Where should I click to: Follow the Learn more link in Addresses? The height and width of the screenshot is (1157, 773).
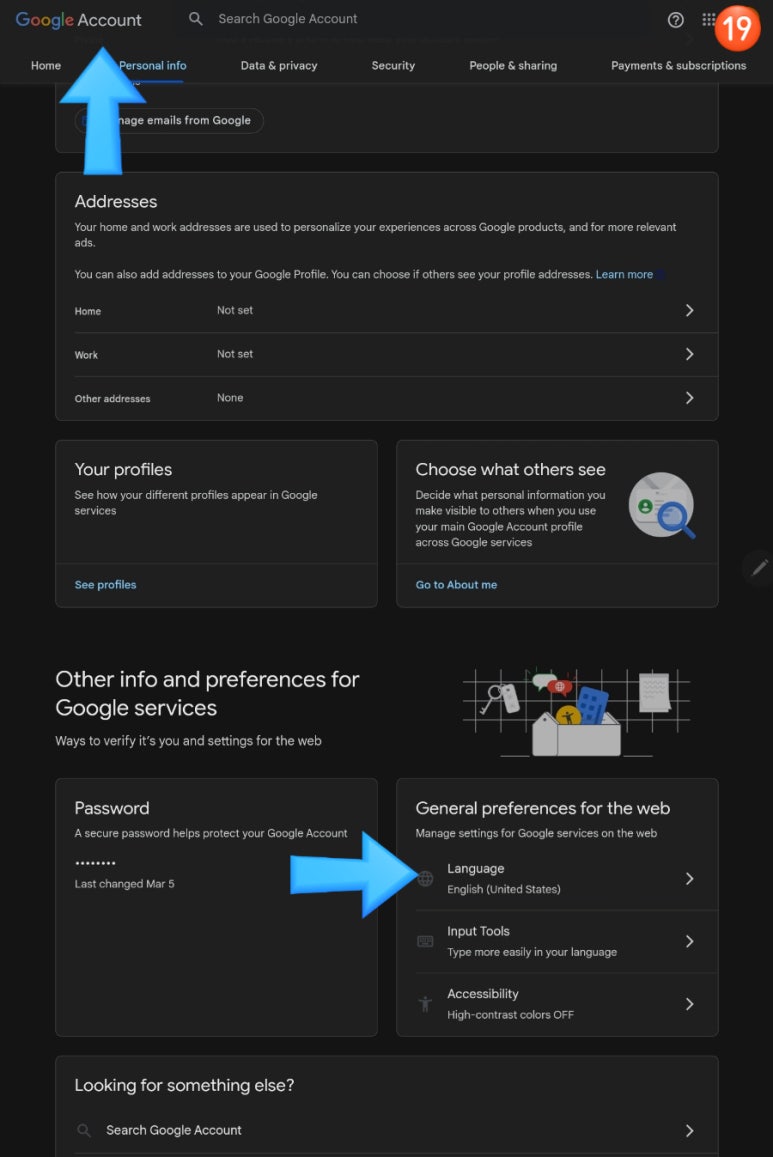(x=624, y=274)
